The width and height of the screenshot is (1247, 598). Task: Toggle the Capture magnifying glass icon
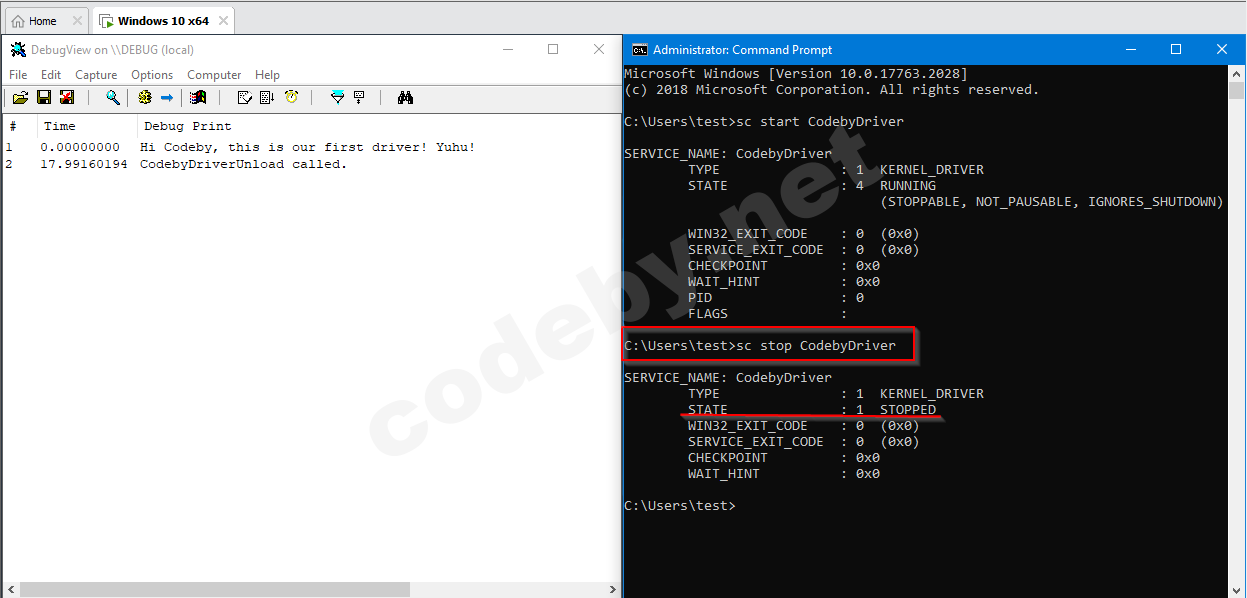click(x=113, y=97)
